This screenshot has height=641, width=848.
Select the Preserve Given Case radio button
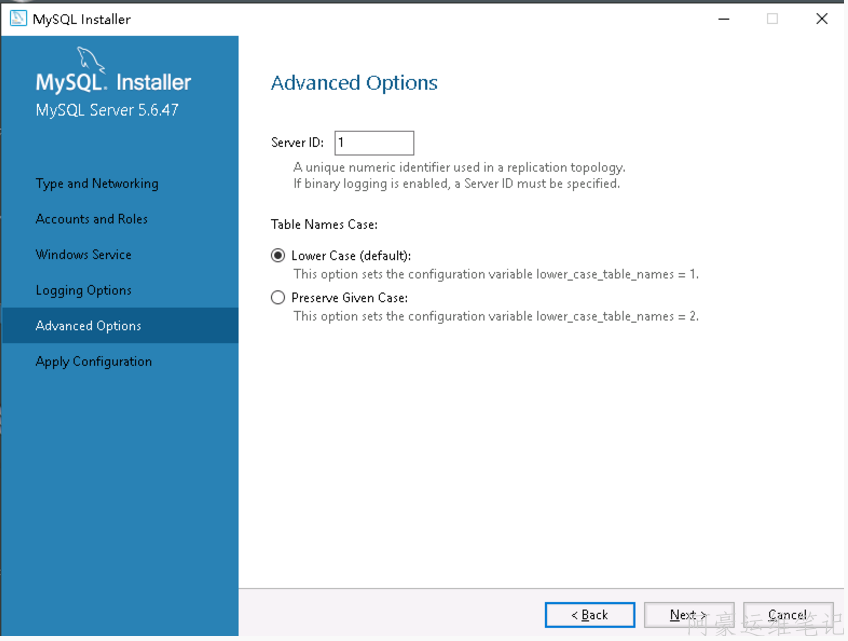[x=278, y=298]
